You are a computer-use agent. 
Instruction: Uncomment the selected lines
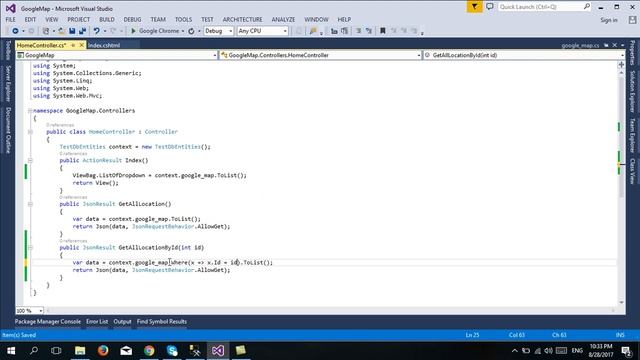[x=369, y=31]
